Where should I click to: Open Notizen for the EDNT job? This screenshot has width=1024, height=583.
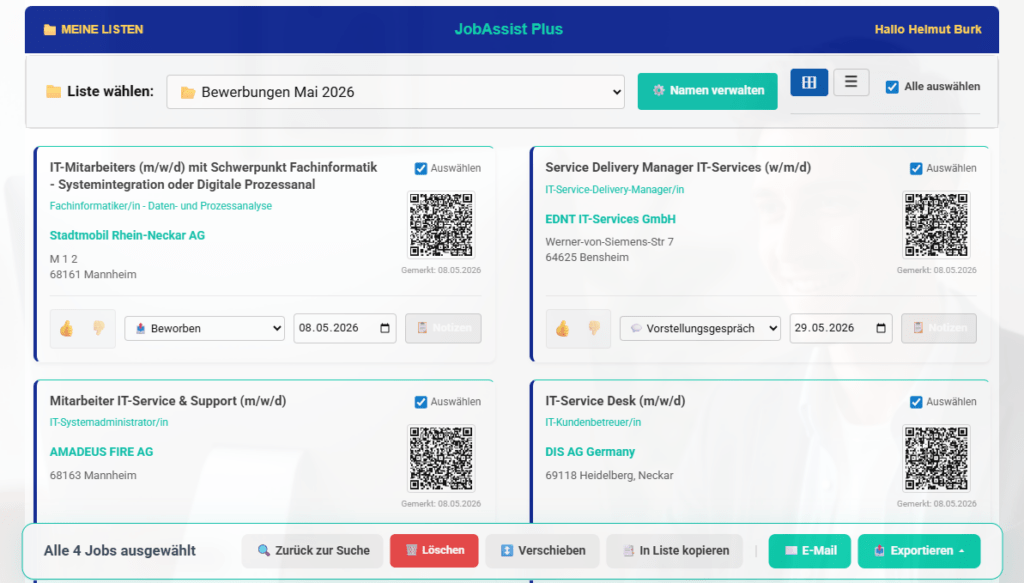click(939, 328)
